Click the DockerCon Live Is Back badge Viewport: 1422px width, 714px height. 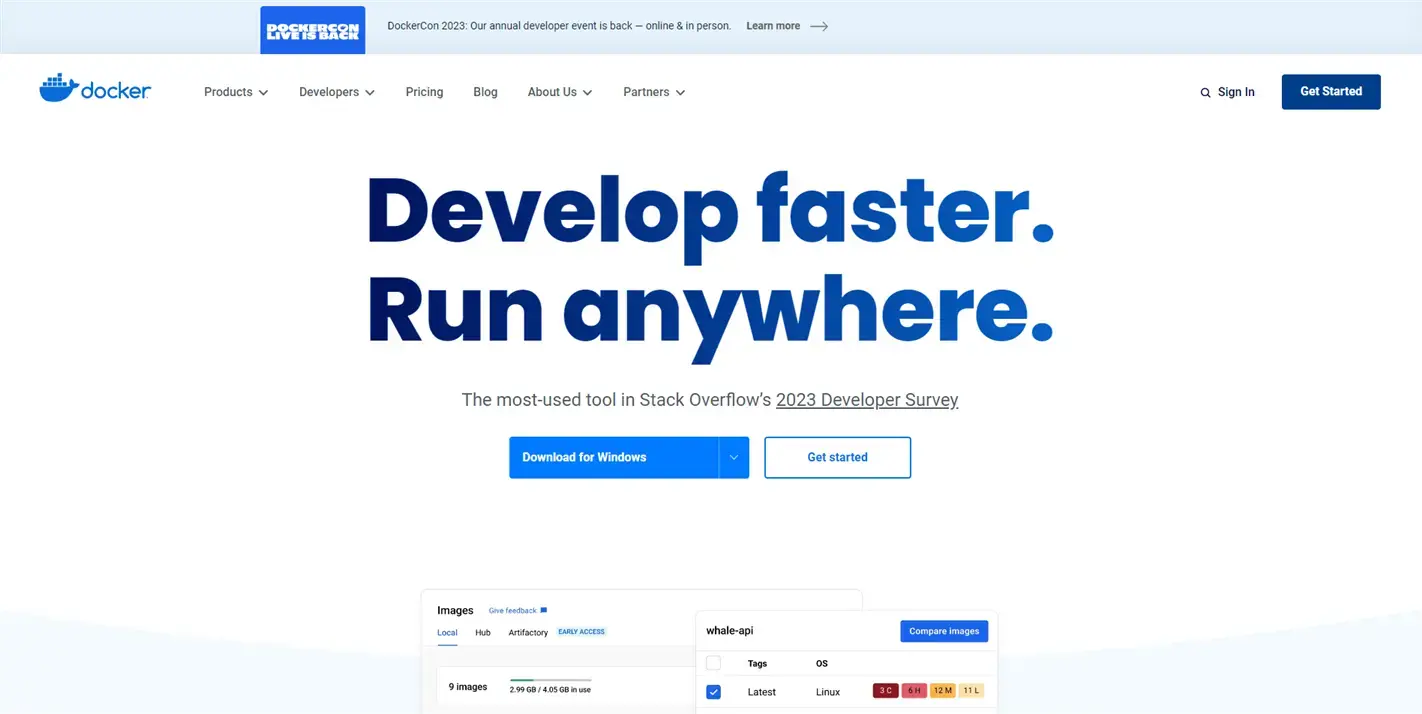(x=312, y=30)
